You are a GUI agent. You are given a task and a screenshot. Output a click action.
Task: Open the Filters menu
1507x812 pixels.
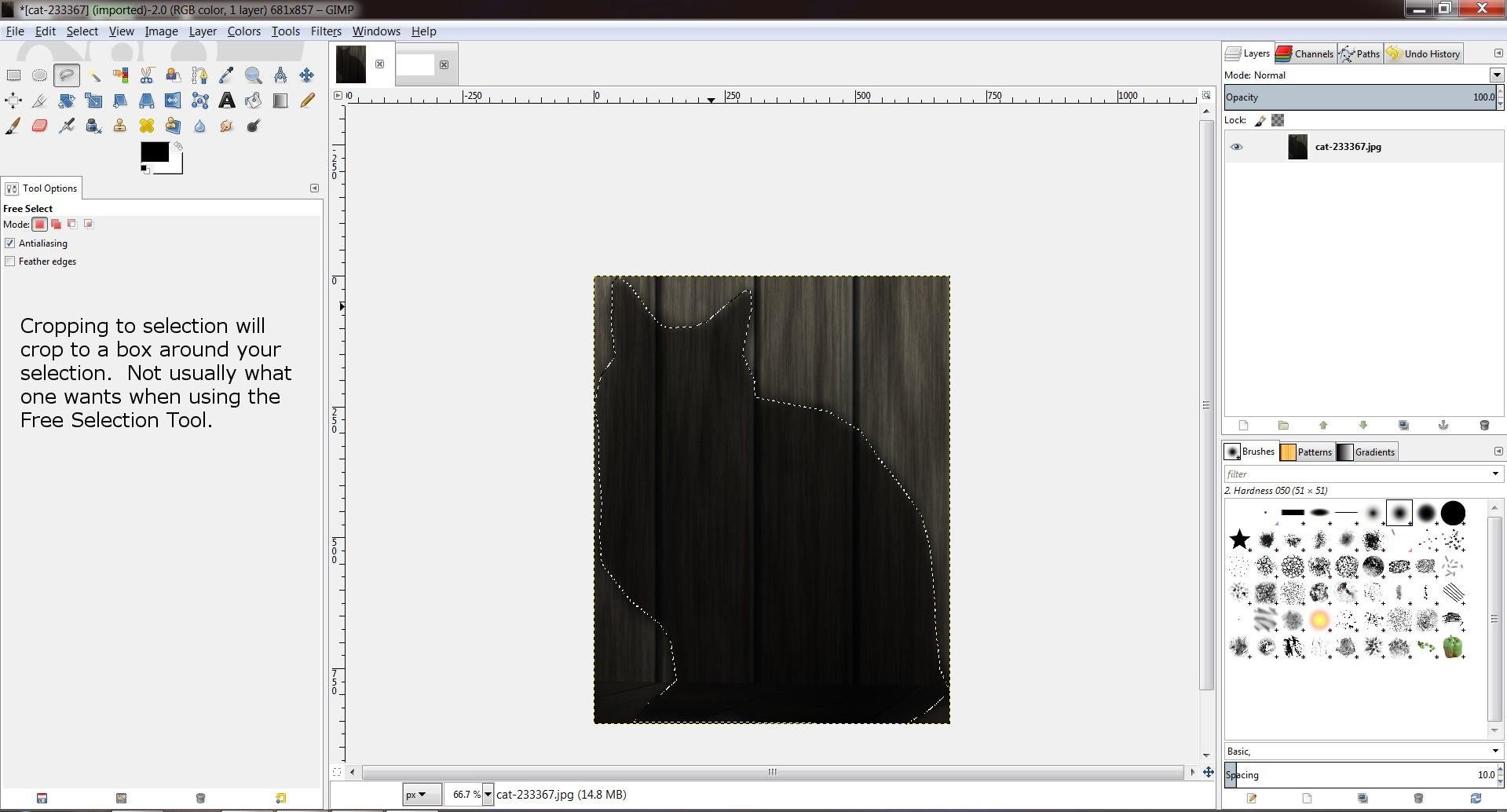326,31
